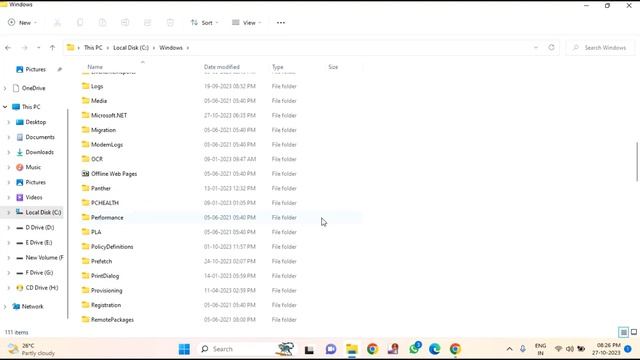Open Windows Start menu

coord(184,349)
